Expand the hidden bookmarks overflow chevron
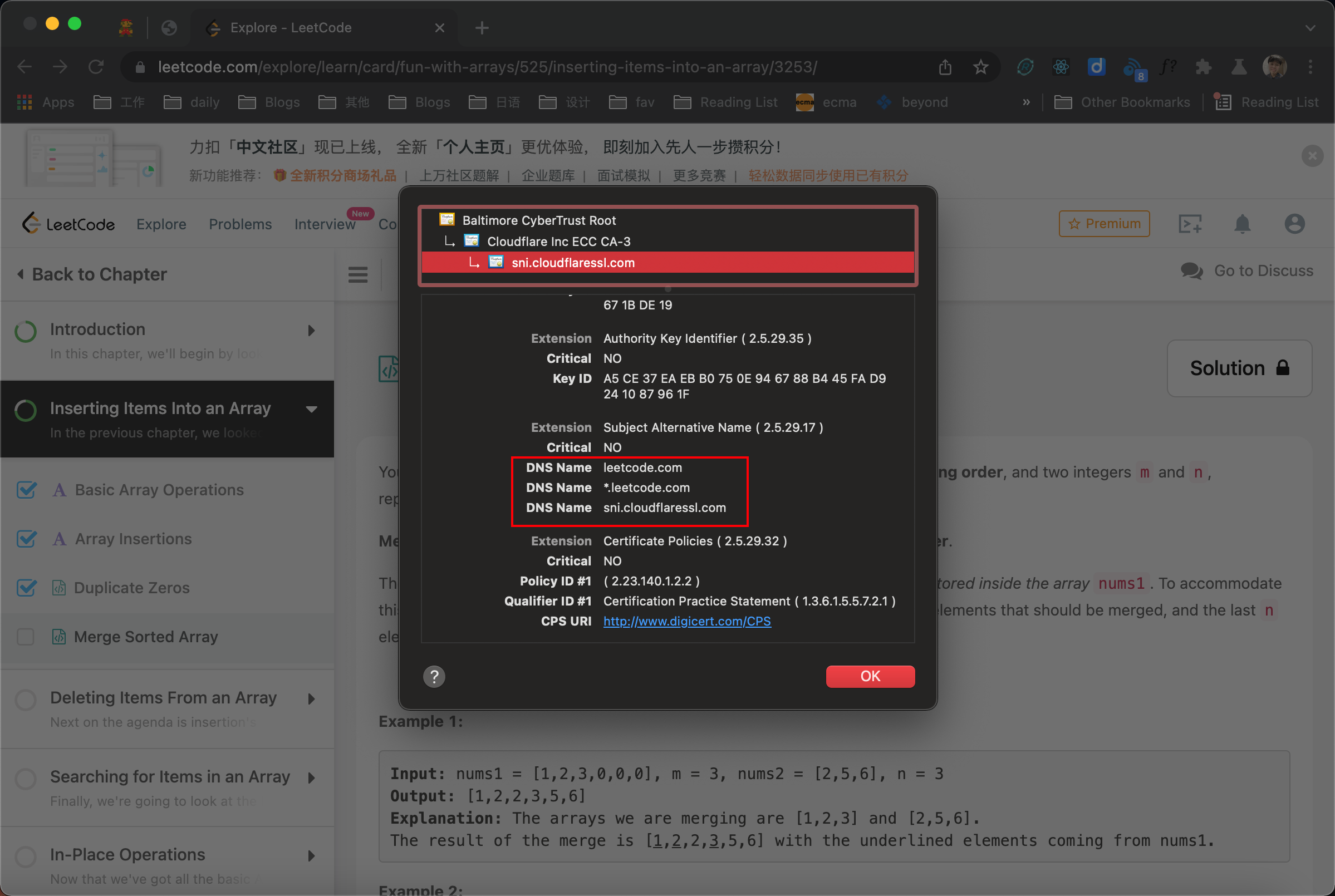This screenshot has height=896, width=1335. pyautogui.click(x=1026, y=102)
